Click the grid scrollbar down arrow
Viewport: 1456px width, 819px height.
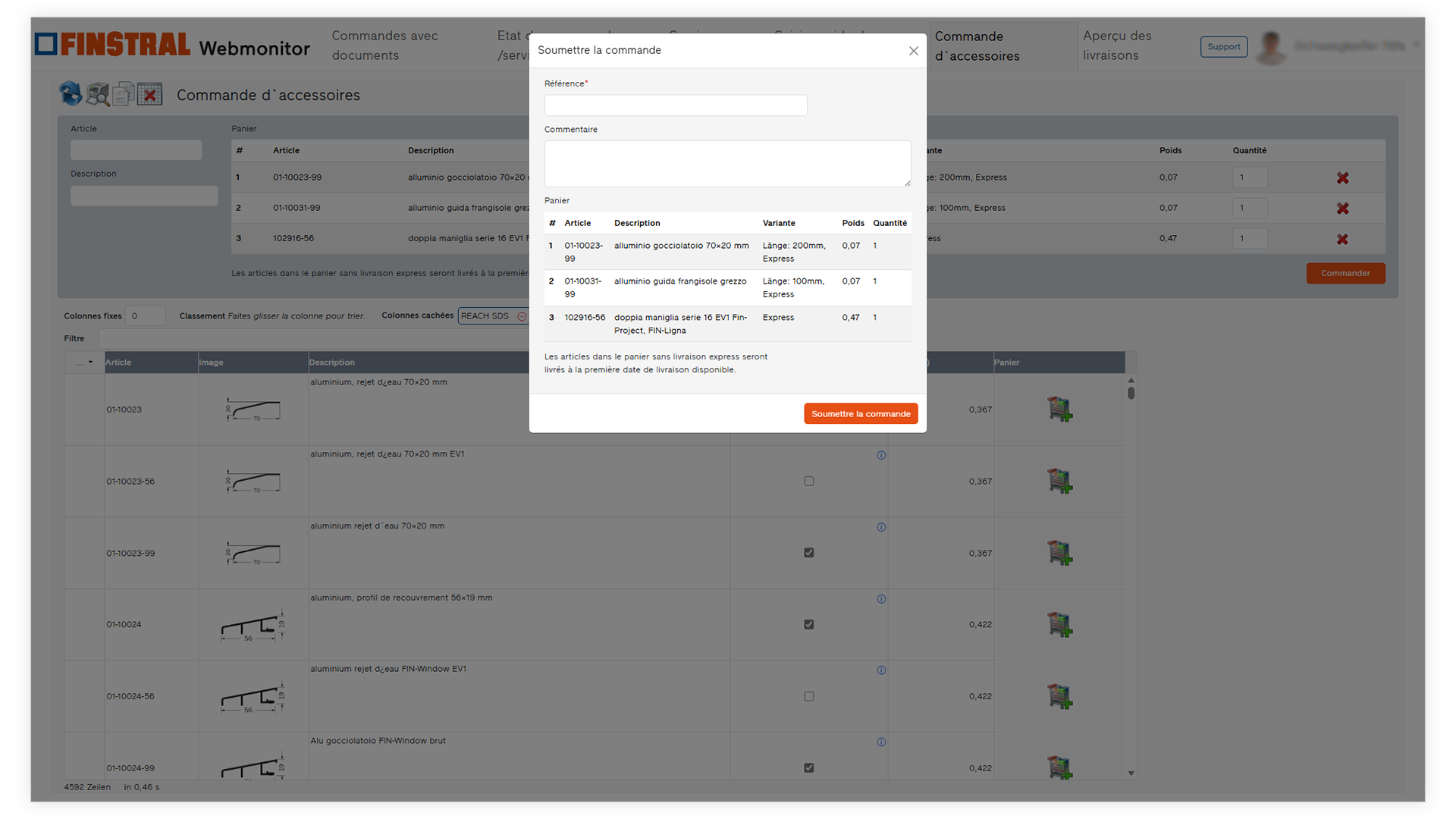click(x=1131, y=773)
